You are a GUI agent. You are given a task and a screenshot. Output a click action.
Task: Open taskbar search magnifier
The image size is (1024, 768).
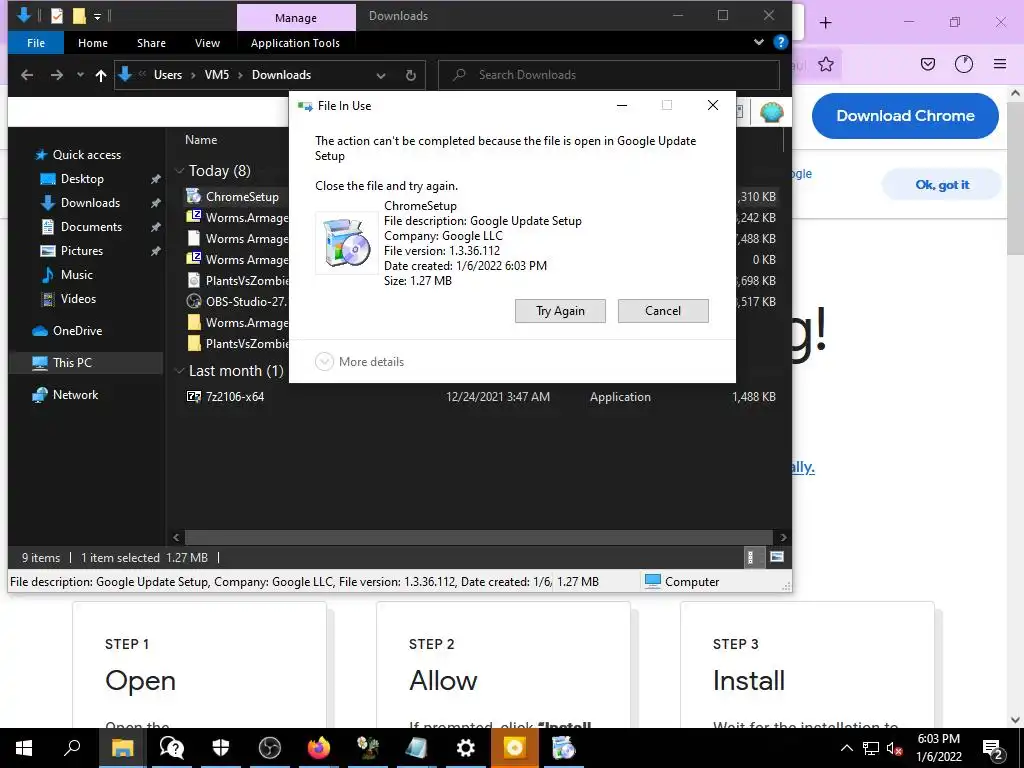click(72, 748)
